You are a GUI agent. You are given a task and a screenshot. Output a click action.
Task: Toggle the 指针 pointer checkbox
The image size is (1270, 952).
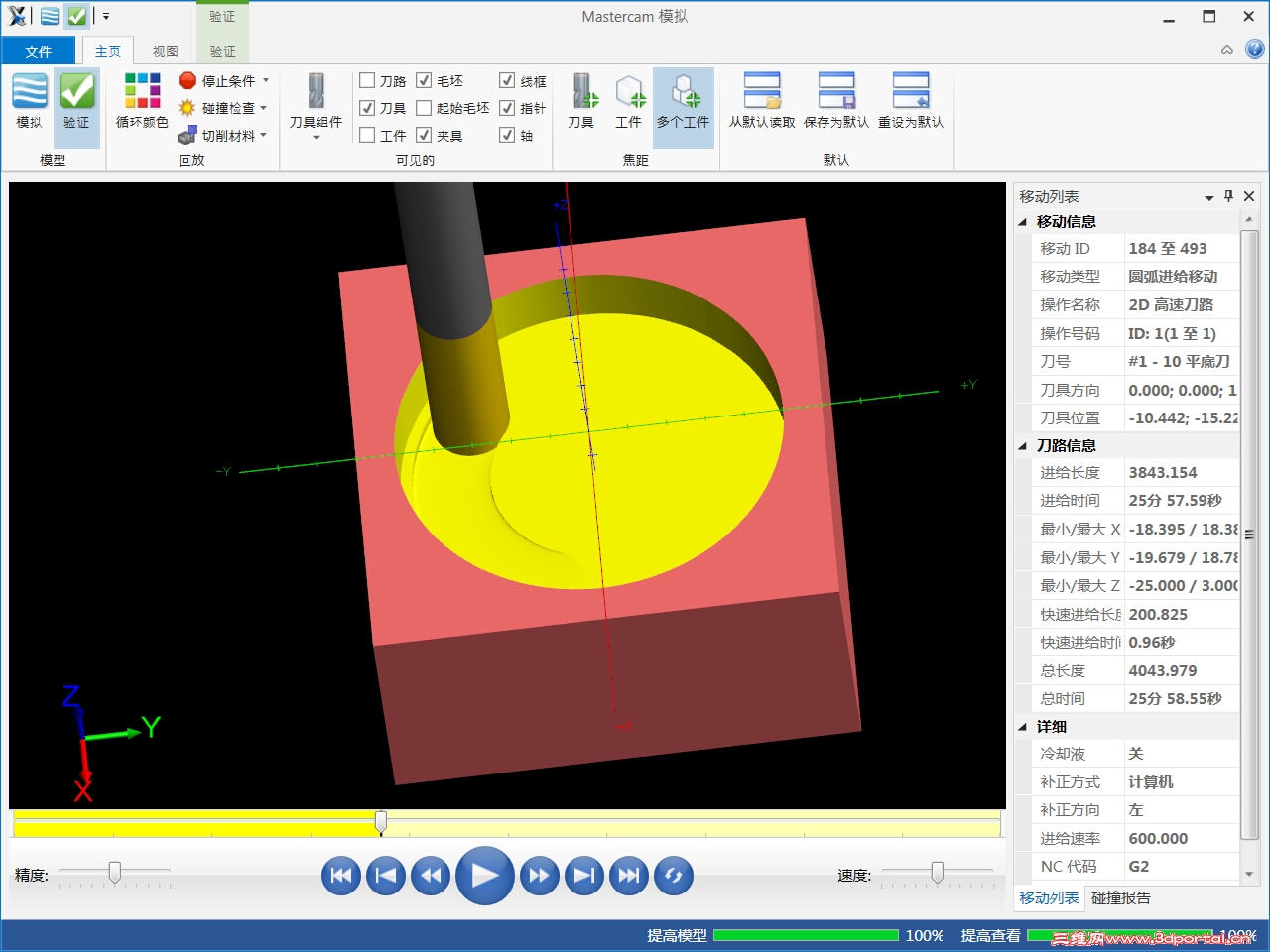[x=507, y=107]
